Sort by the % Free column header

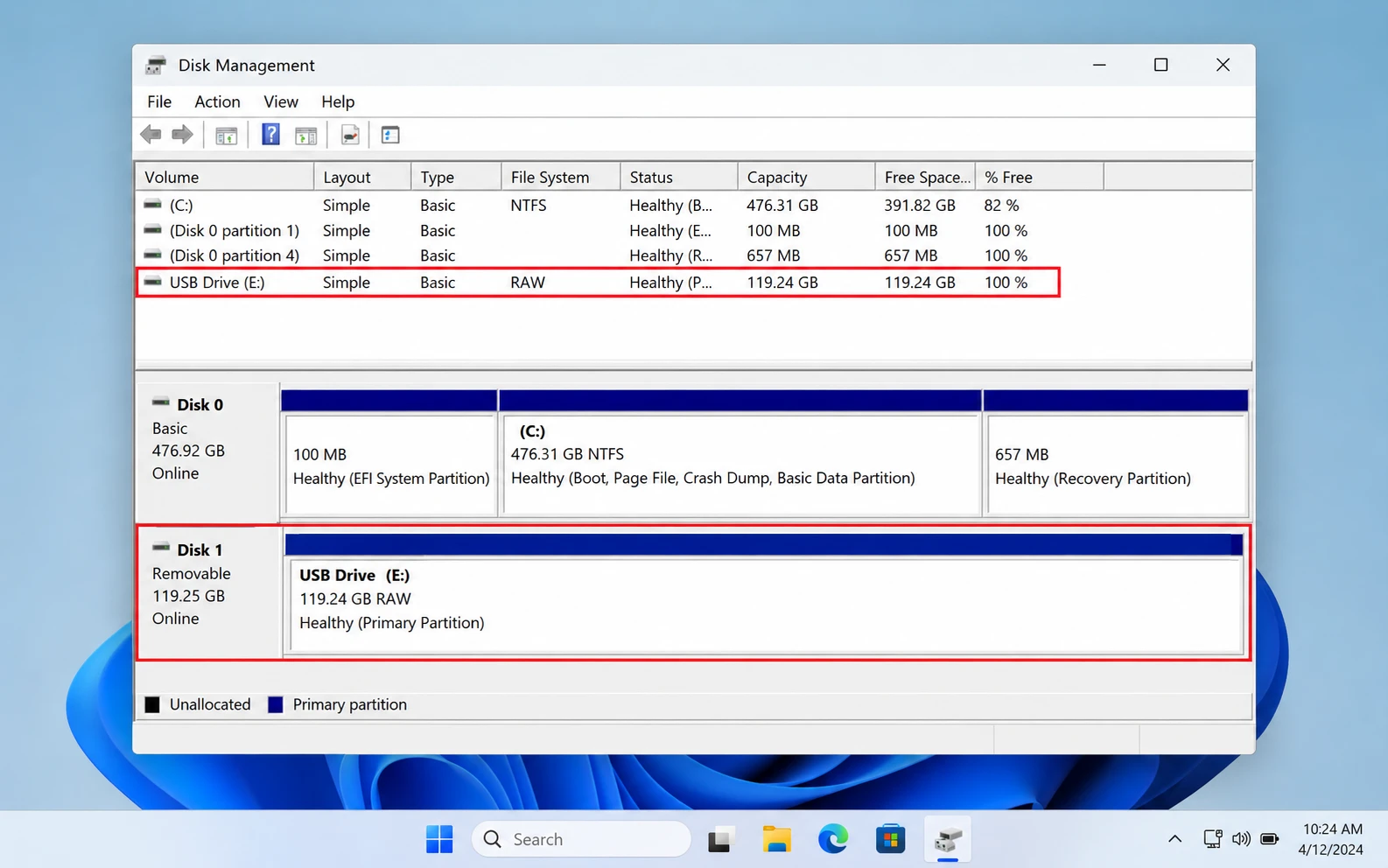1040,177
